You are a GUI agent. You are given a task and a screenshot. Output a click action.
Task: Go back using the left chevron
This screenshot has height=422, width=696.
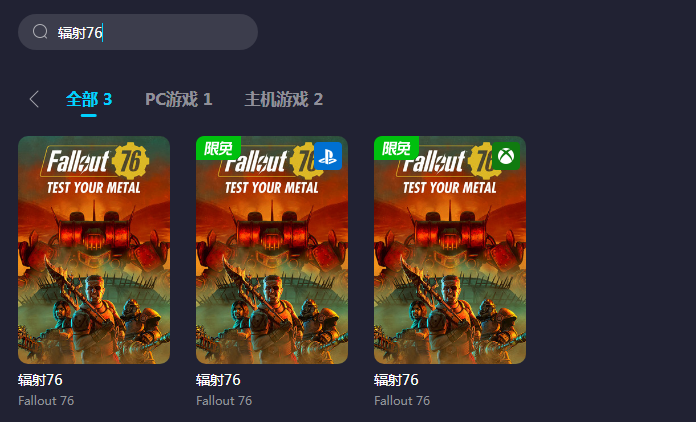tap(34, 99)
